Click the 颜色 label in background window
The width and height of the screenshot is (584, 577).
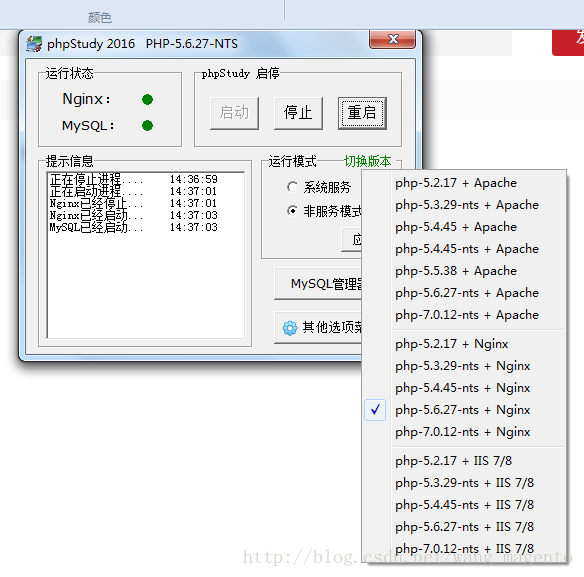(99, 18)
